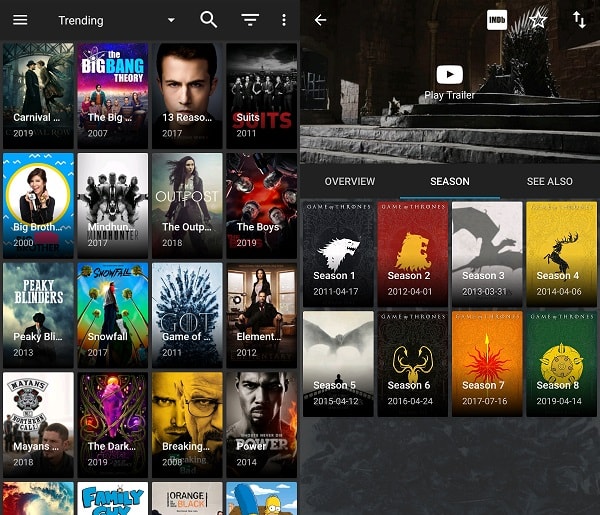Switch to the Overview tab

pos(350,181)
